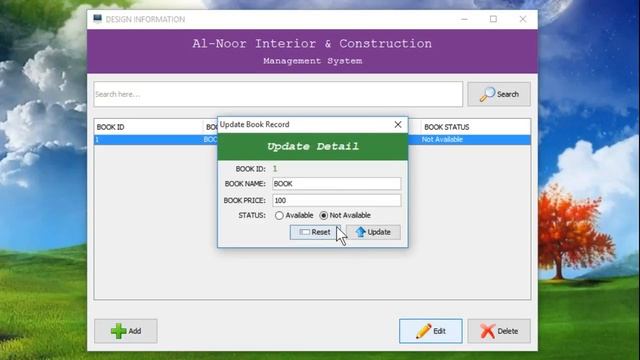
Task: Click the BOOK PRICE text field
Action: coord(336,200)
